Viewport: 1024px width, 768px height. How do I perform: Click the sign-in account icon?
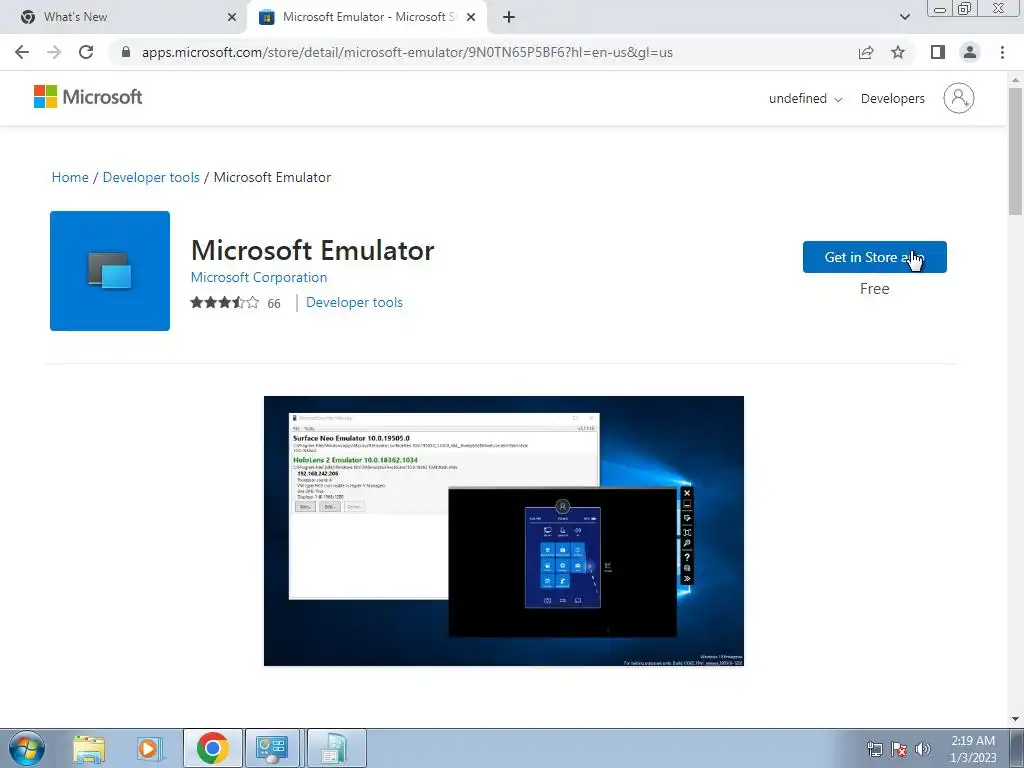coord(959,98)
